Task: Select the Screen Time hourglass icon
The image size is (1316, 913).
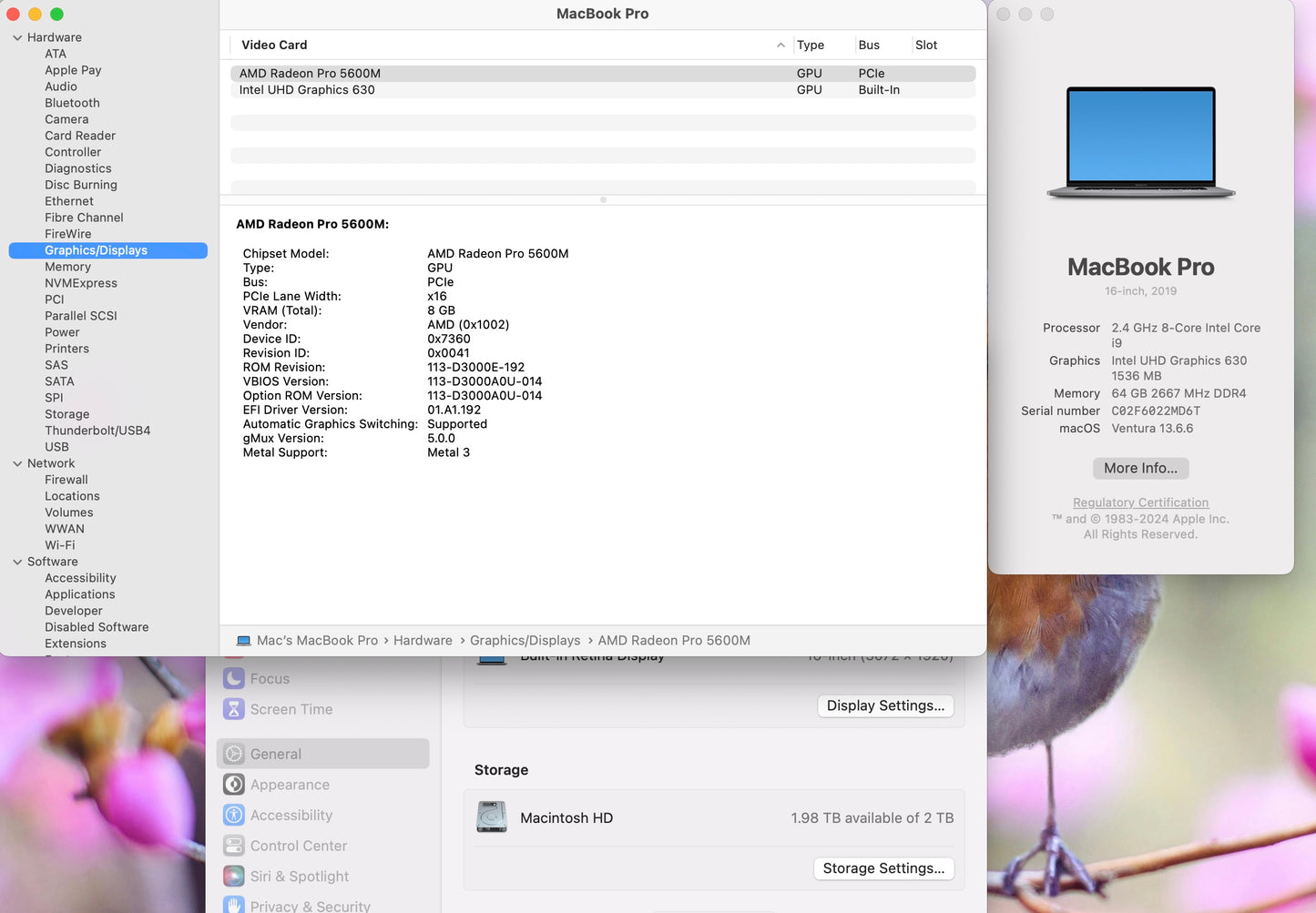Action: (x=234, y=708)
